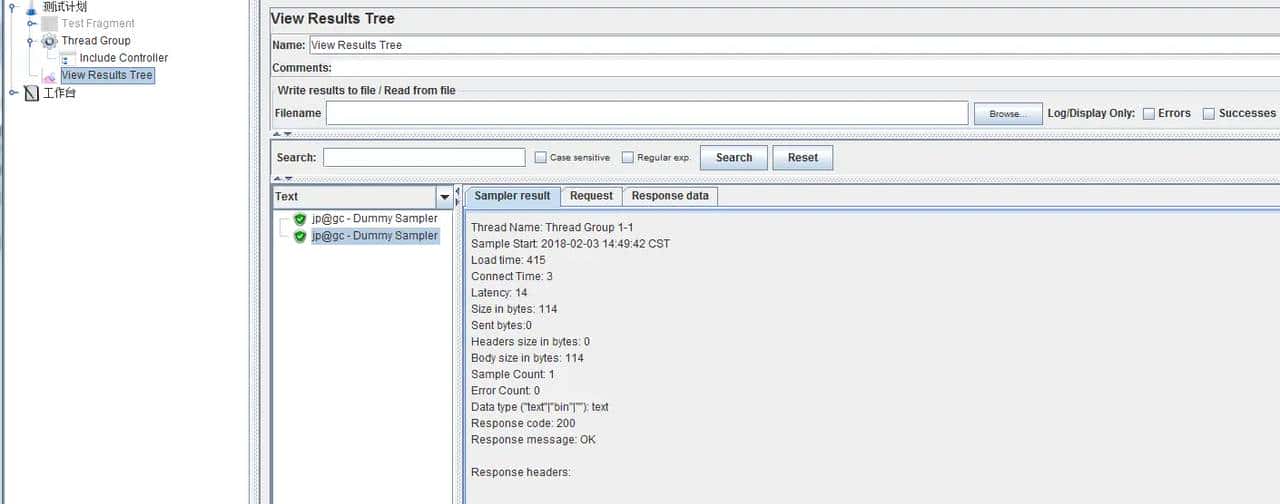Open the Text renderer dropdown
This screenshot has width=1280, height=504.
pos(445,197)
